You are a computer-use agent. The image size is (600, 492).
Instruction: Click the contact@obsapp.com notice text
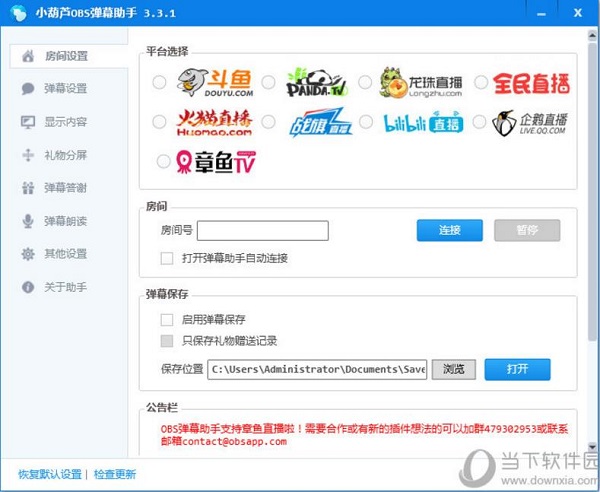tap(235, 441)
